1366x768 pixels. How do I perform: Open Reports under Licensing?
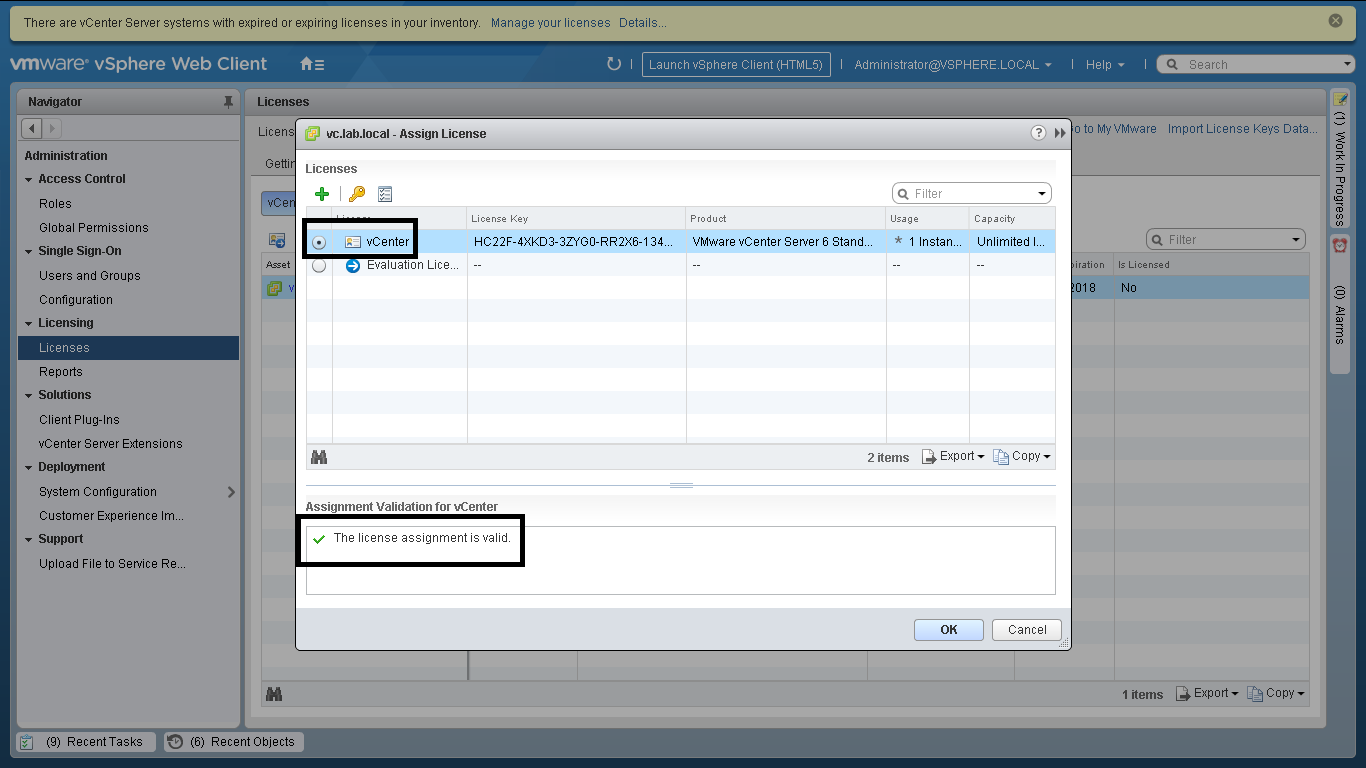[61, 372]
